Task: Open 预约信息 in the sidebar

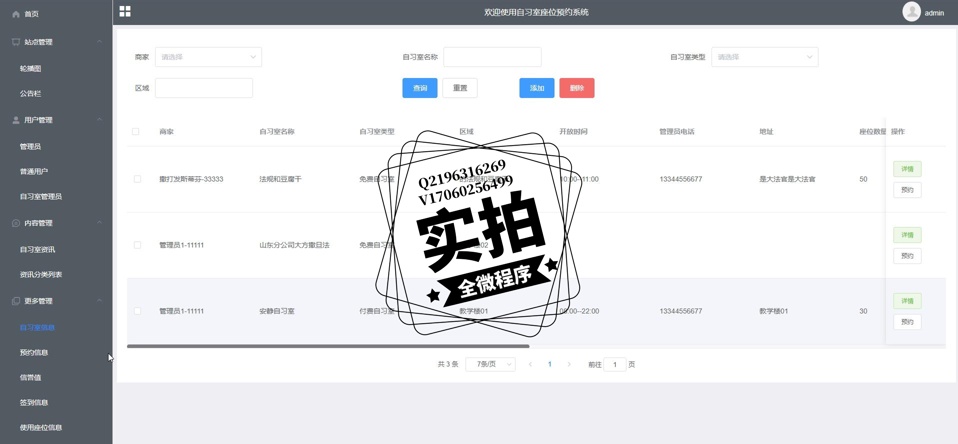Action: pyautogui.click(x=34, y=352)
